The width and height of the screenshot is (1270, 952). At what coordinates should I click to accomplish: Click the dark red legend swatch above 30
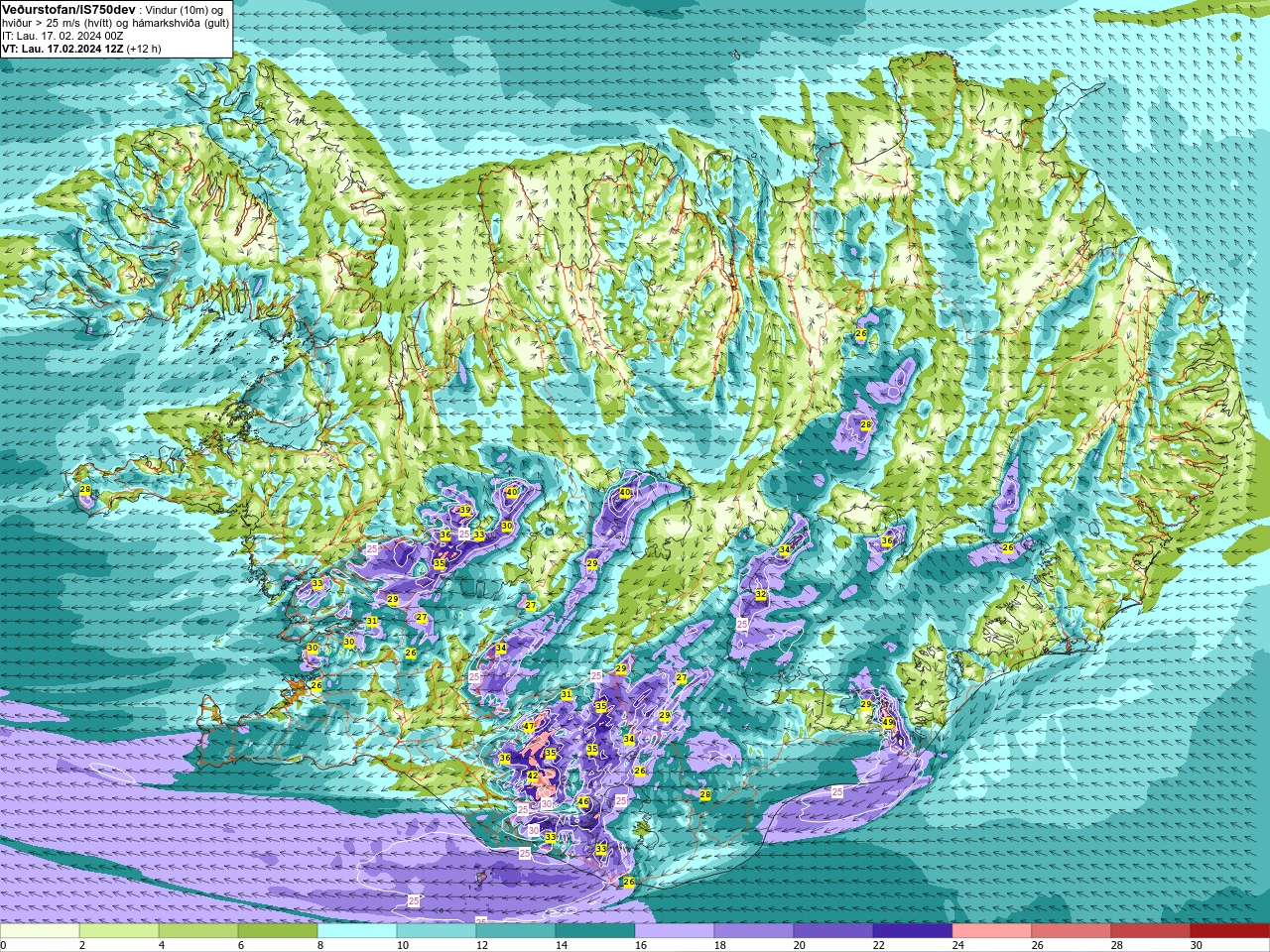point(1230,931)
